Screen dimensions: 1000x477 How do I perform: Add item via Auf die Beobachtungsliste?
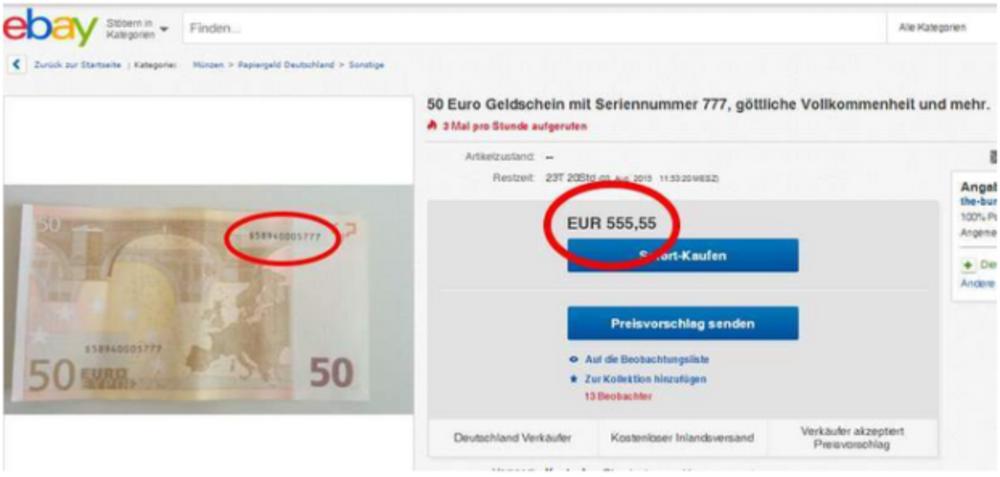(647, 360)
